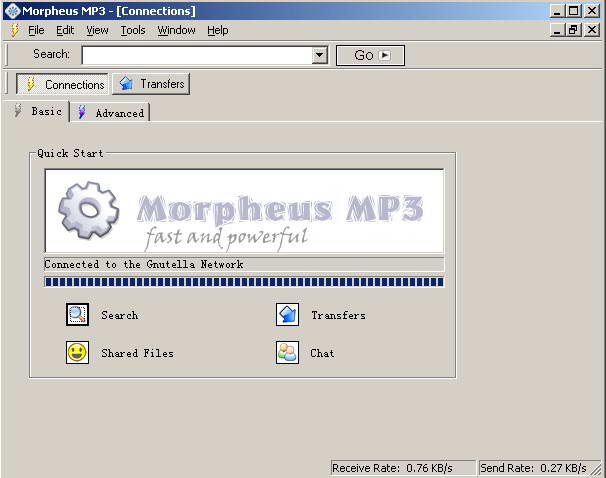This screenshot has height=478, width=606.
Task: Open the File menu
Action: pyautogui.click(x=36, y=30)
